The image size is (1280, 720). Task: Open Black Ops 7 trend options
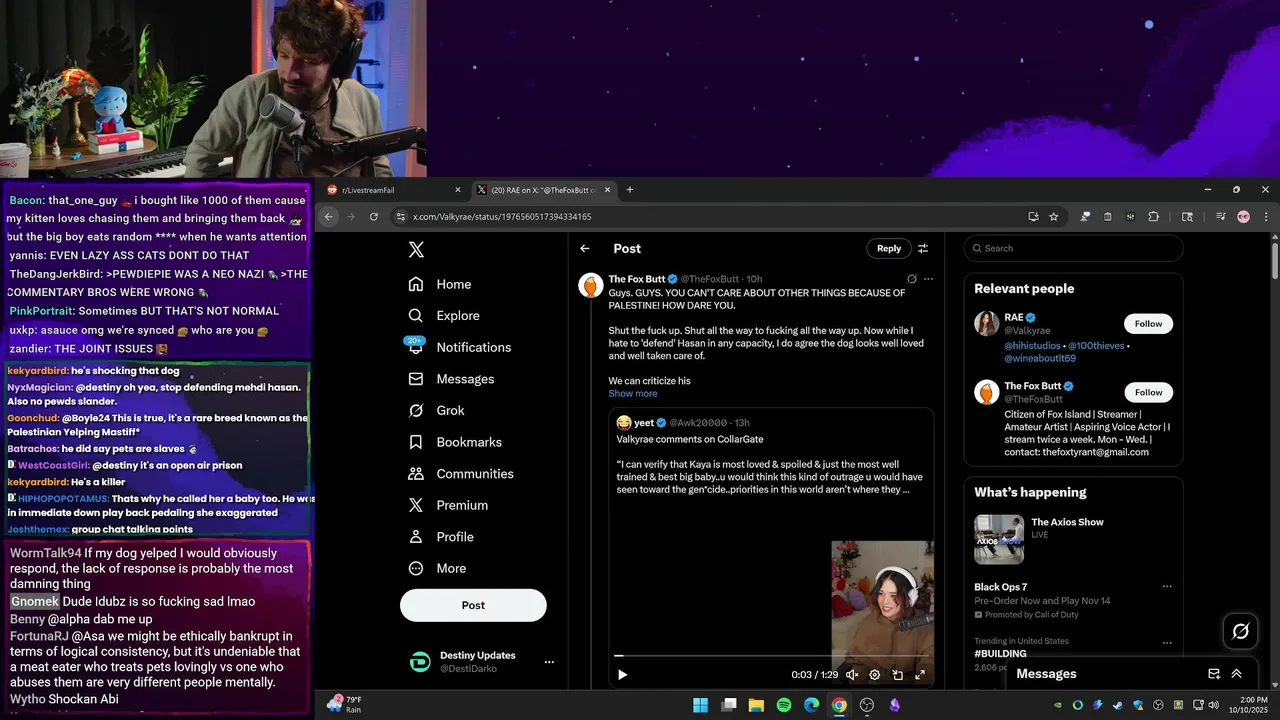1166,587
